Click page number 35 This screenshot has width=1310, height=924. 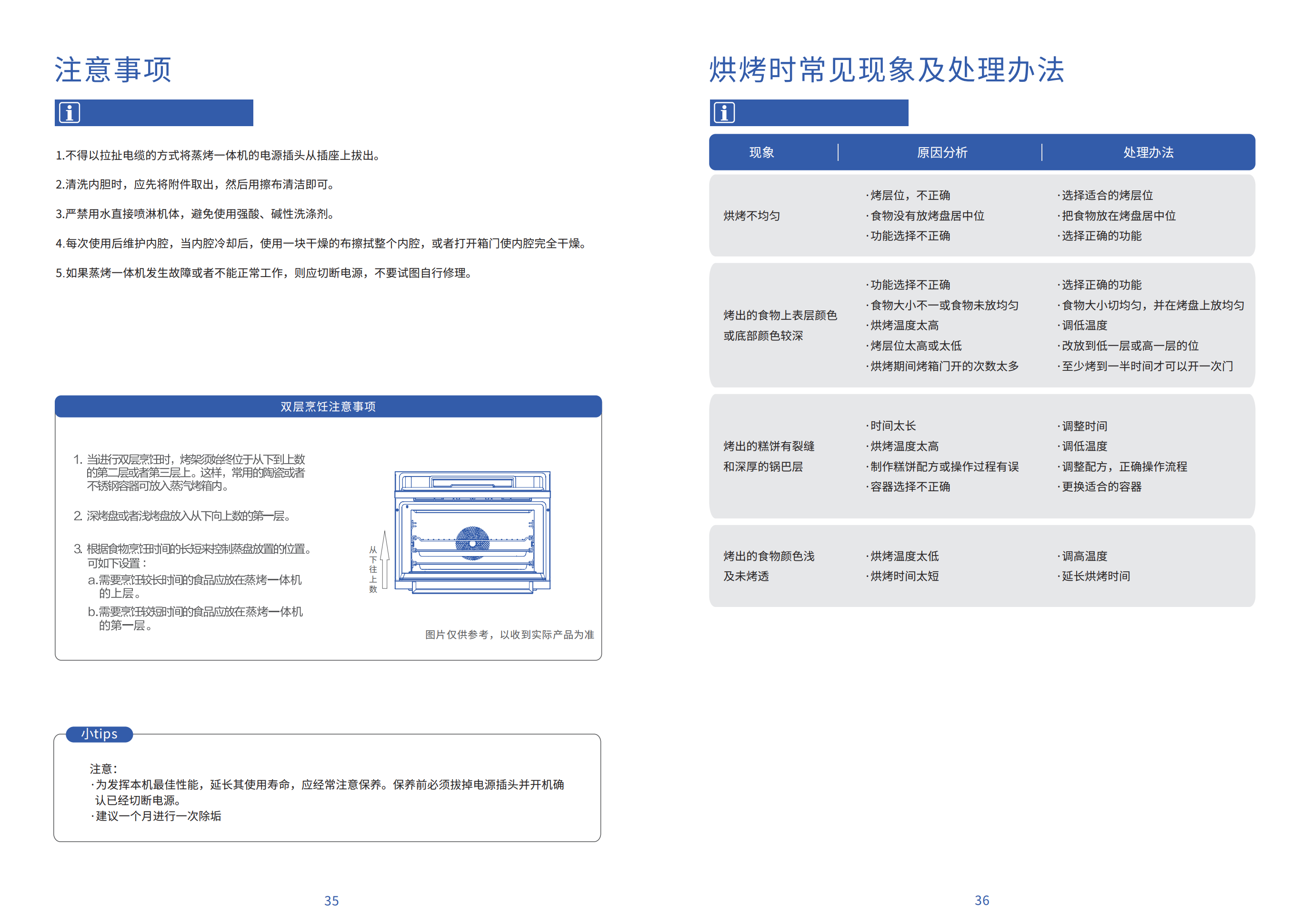[331, 901]
